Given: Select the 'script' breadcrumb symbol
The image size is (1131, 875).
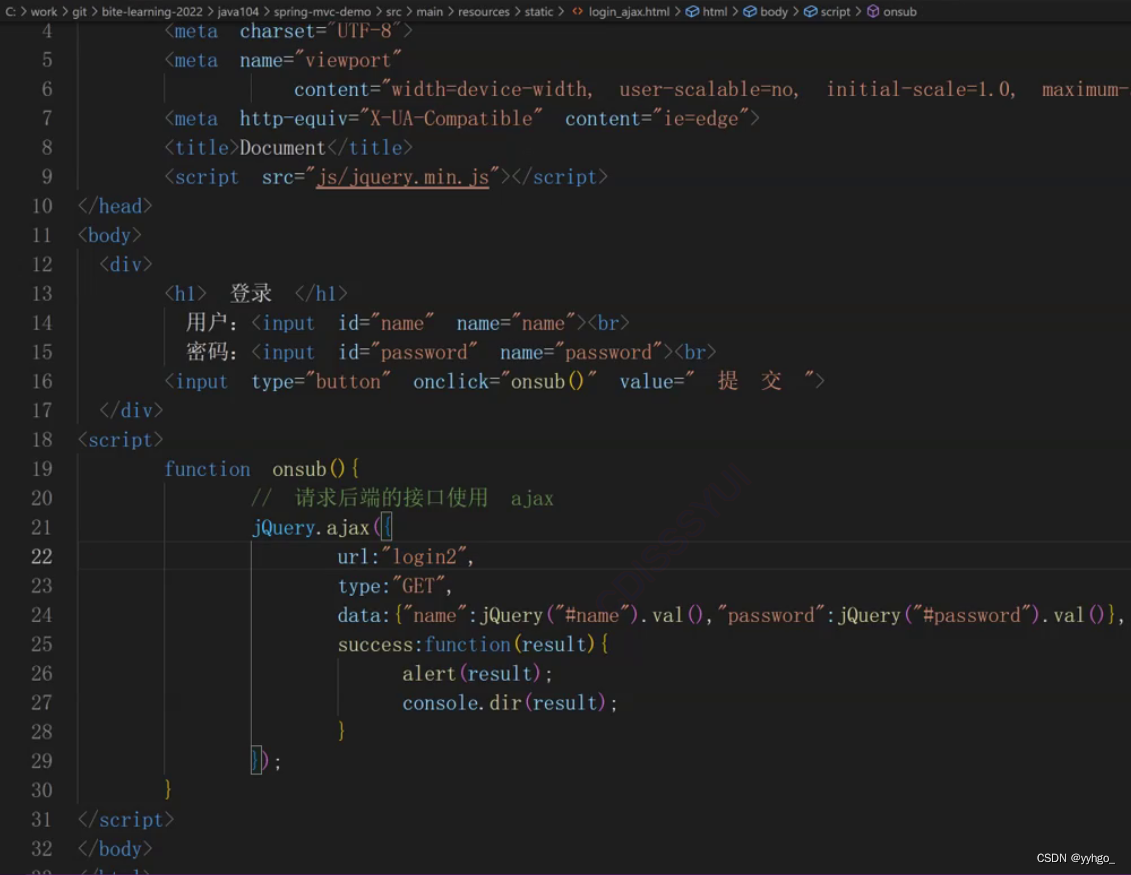Looking at the screenshot, I should [x=835, y=12].
